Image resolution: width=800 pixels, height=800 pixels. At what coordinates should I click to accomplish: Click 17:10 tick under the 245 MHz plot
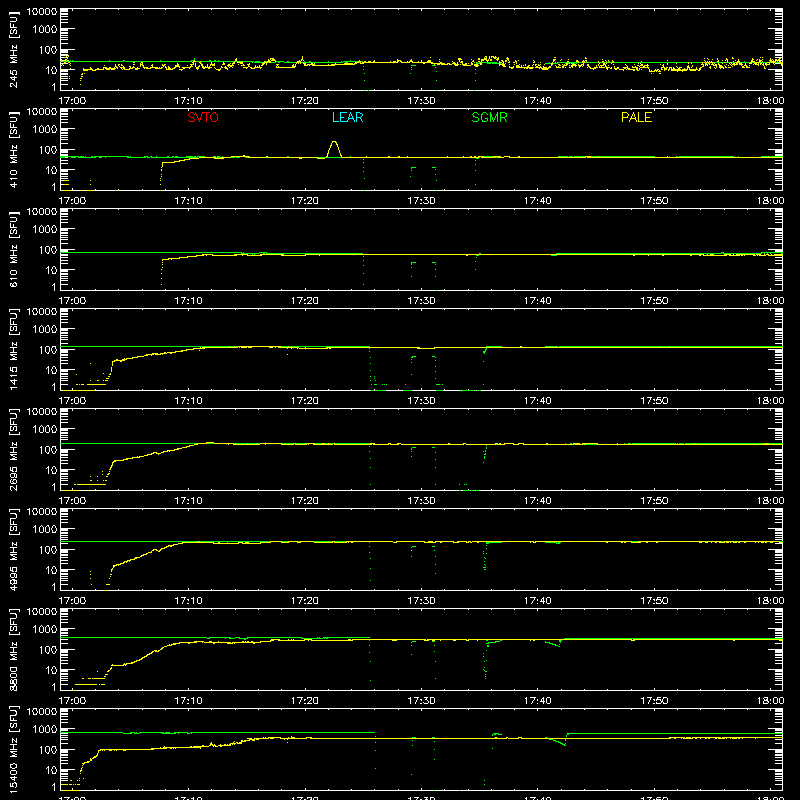tap(188, 101)
